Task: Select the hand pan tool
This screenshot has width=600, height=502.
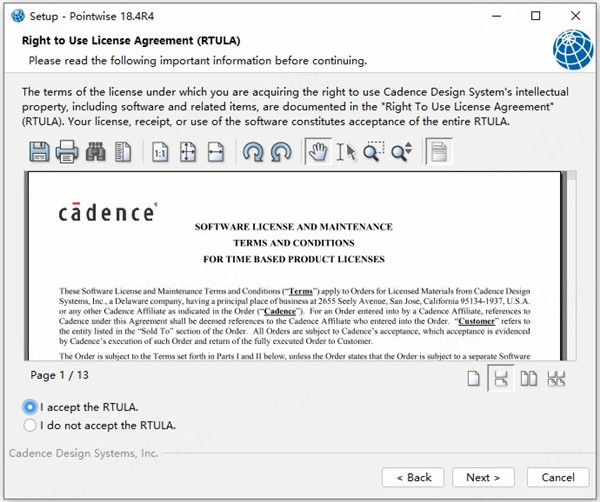Action: click(318, 152)
